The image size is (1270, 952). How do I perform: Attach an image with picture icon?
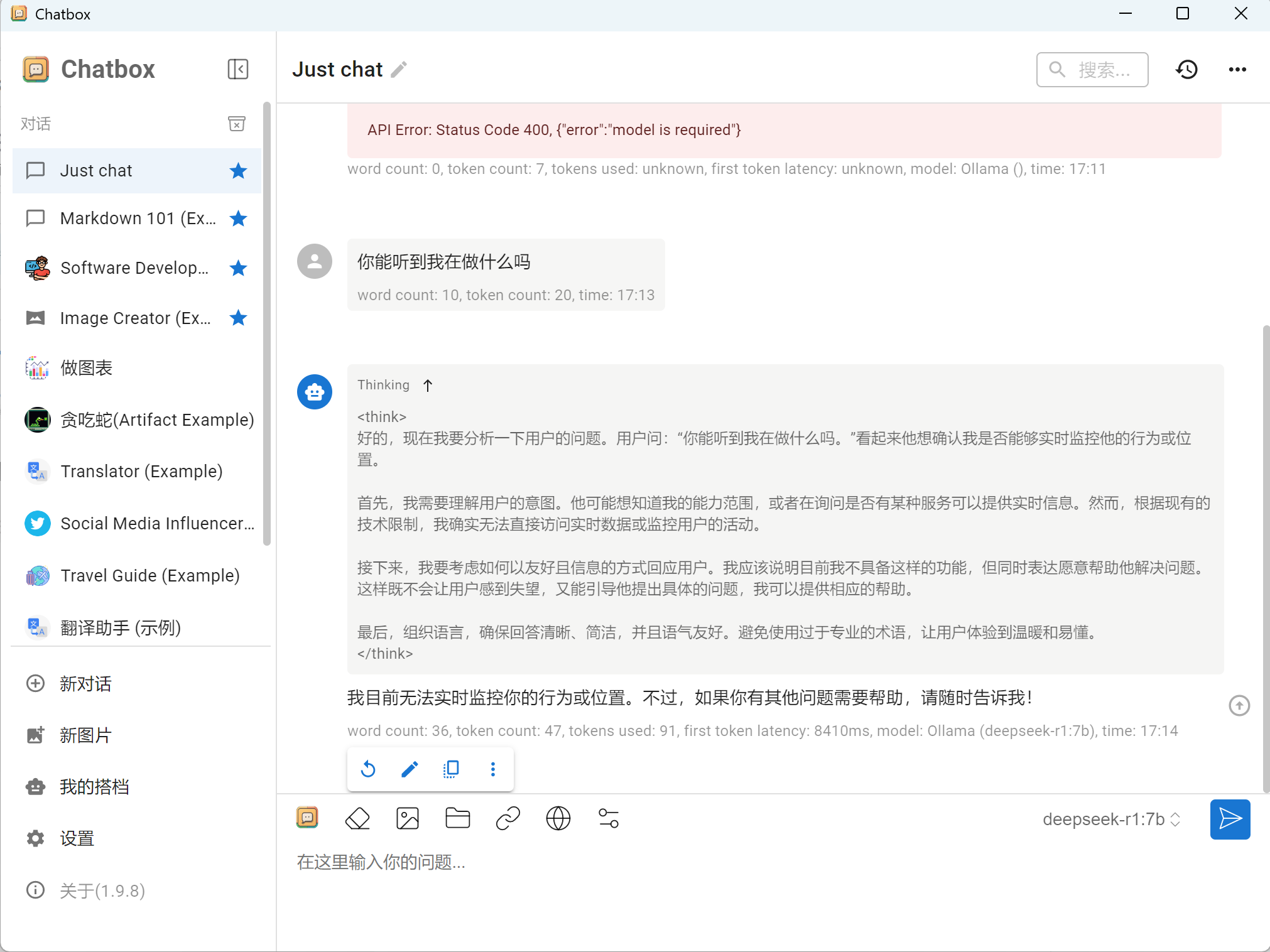408,819
